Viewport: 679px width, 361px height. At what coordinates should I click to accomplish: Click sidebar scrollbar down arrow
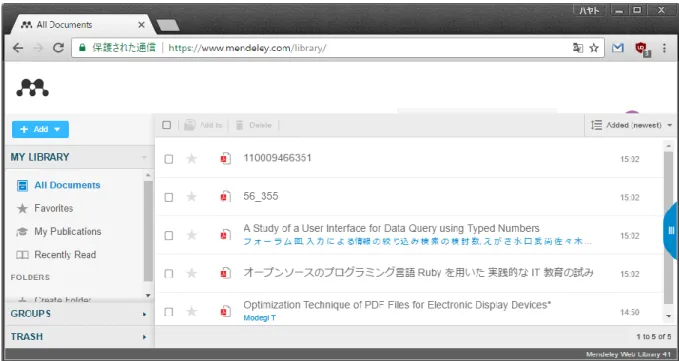[148, 296]
